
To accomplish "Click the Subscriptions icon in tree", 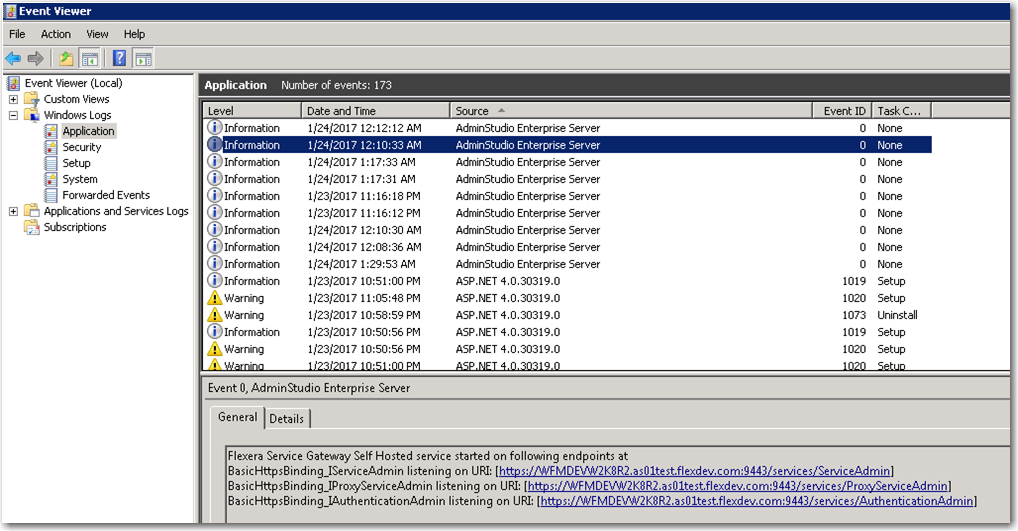I will pyautogui.click(x=32, y=227).
